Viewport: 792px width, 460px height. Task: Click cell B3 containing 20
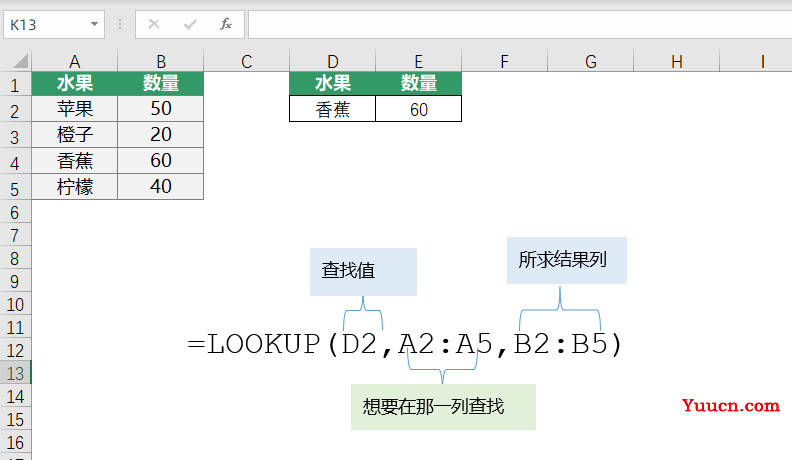[161, 135]
